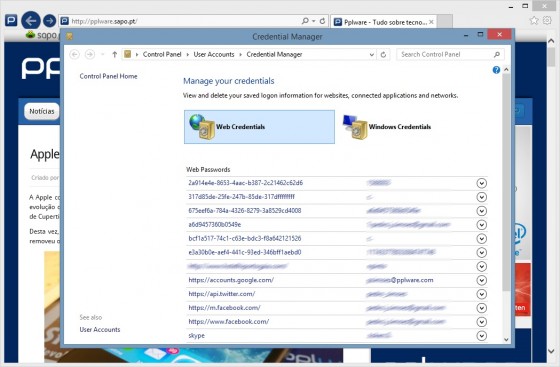Click the browser address bar URL
This screenshot has width=560, height=367.
pyautogui.click(x=104, y=21)
